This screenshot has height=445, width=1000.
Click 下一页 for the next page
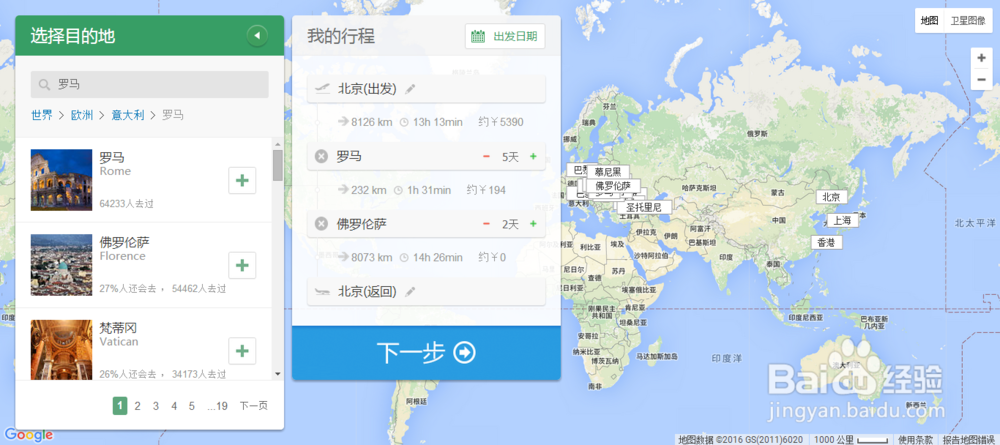click(253, 405)
